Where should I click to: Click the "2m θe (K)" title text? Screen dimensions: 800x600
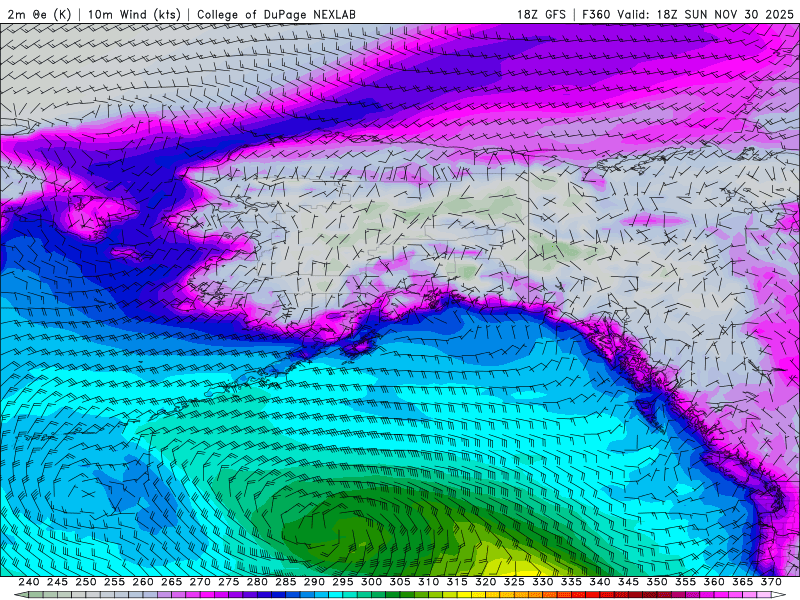point(39,15)
